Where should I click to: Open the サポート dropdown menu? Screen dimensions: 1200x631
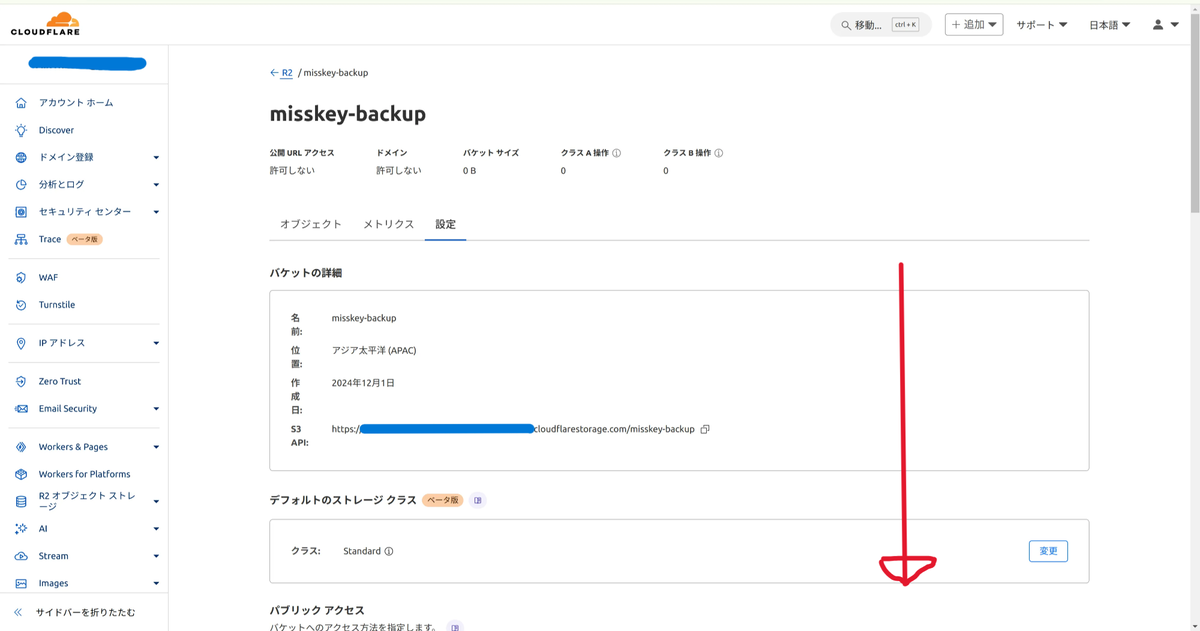1042,25
